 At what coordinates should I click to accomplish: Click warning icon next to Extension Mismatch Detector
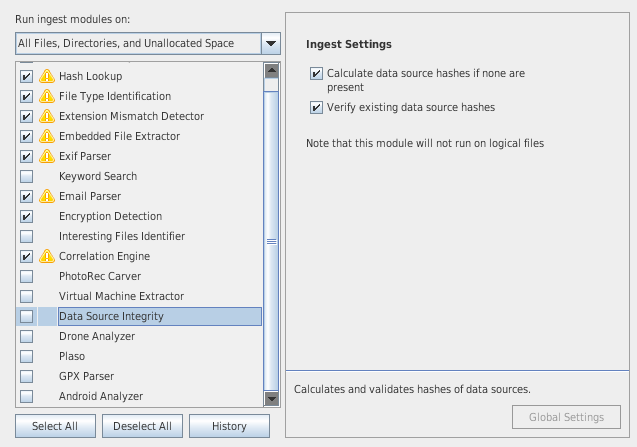click(46, 117)
